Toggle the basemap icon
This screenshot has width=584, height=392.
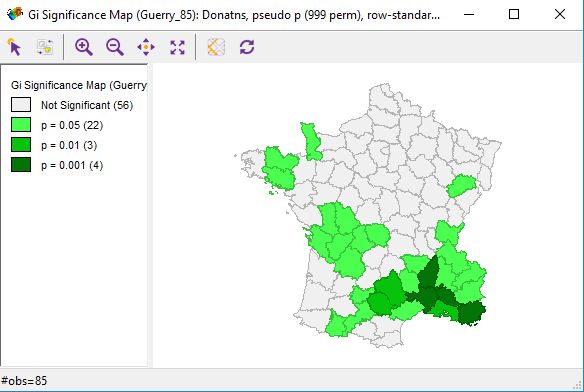point(216,47)
